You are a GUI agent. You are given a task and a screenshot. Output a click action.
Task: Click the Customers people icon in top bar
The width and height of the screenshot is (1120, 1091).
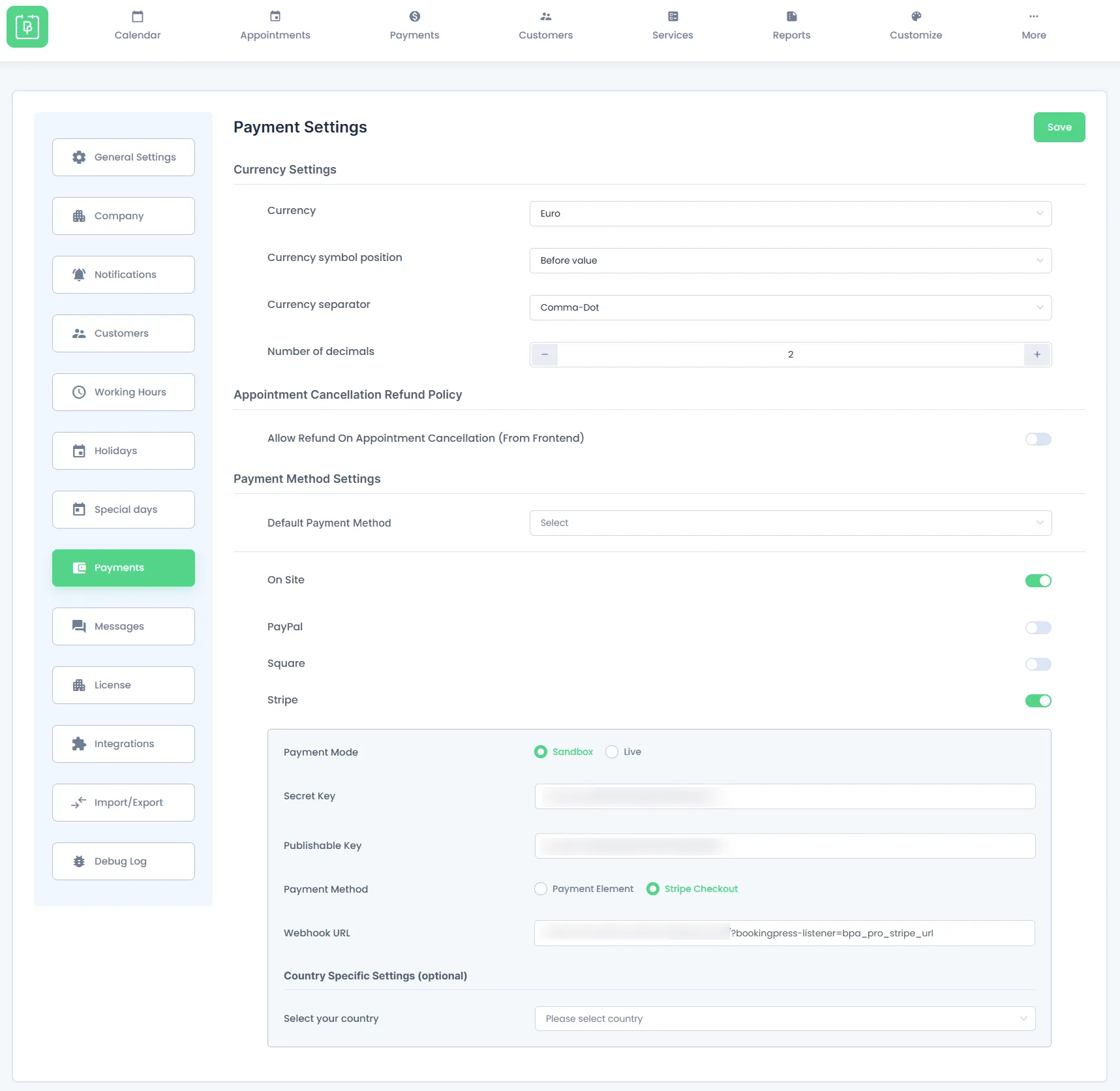pos(546,16)
